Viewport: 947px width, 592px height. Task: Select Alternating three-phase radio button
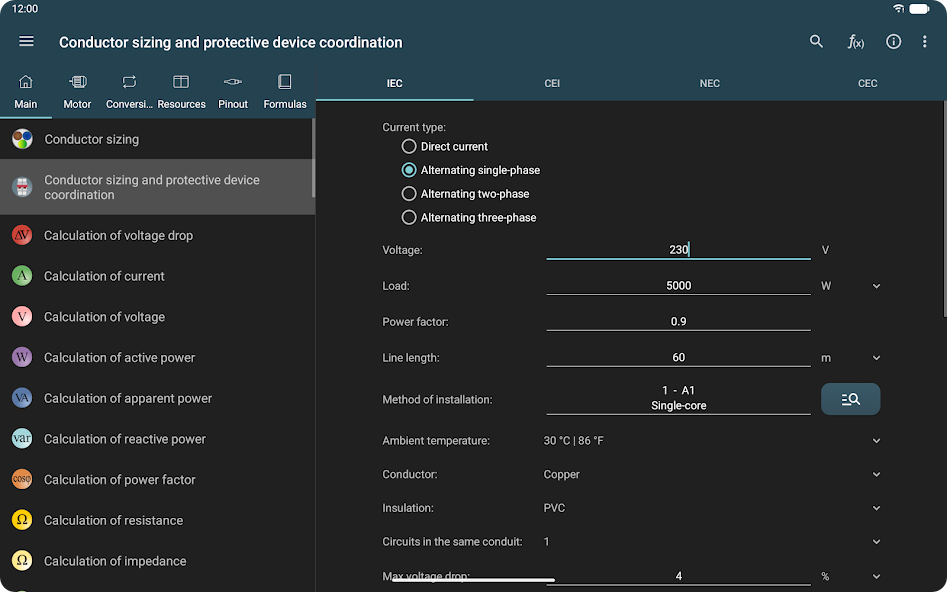tap(409, 217)
